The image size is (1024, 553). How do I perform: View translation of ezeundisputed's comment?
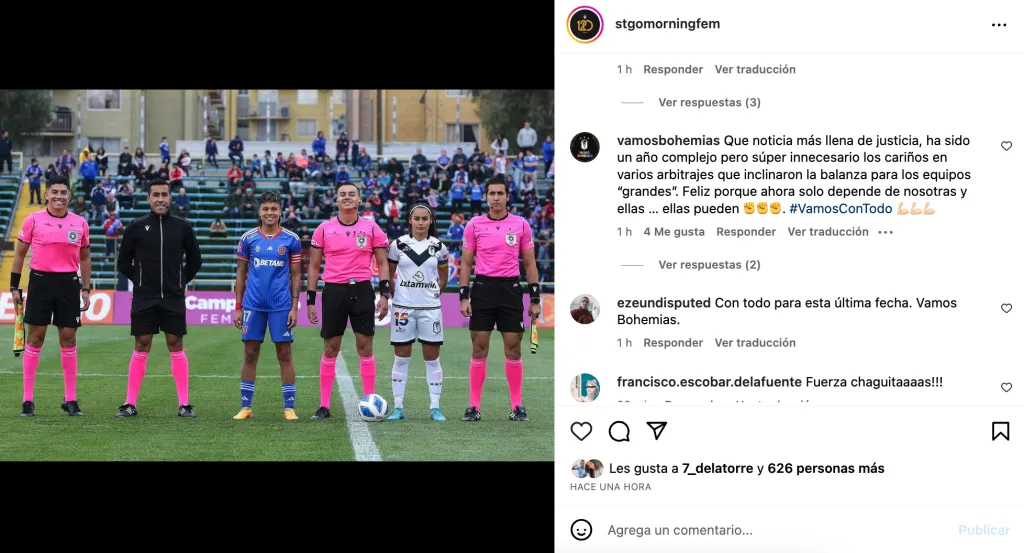coord(755,343)
